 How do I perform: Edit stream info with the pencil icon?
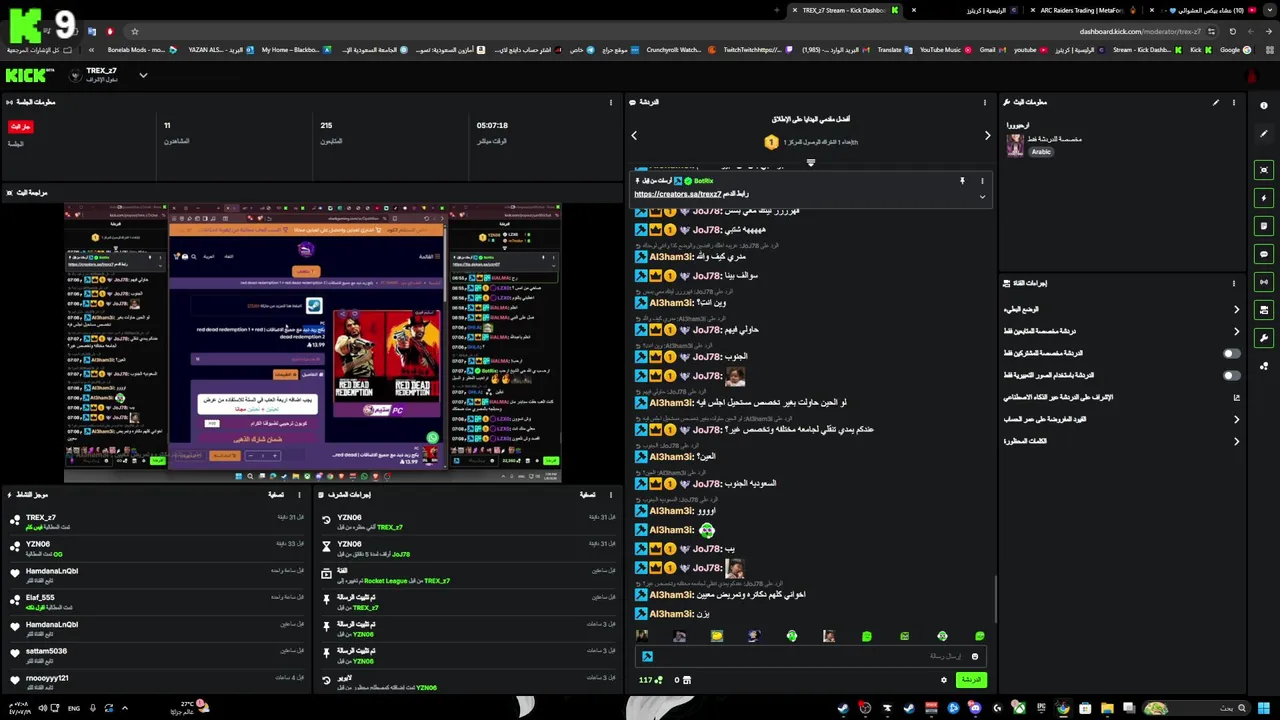[x=1216, y=102]
